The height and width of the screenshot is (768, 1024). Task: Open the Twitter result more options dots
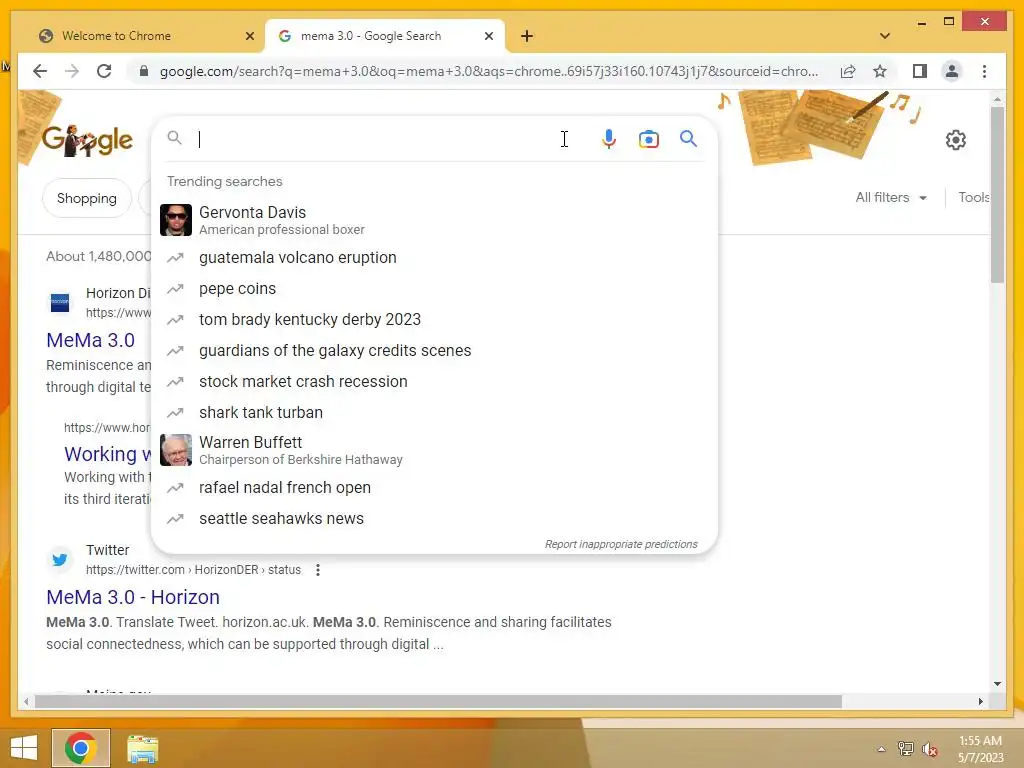pyautogui.click(x=317, y=570)
